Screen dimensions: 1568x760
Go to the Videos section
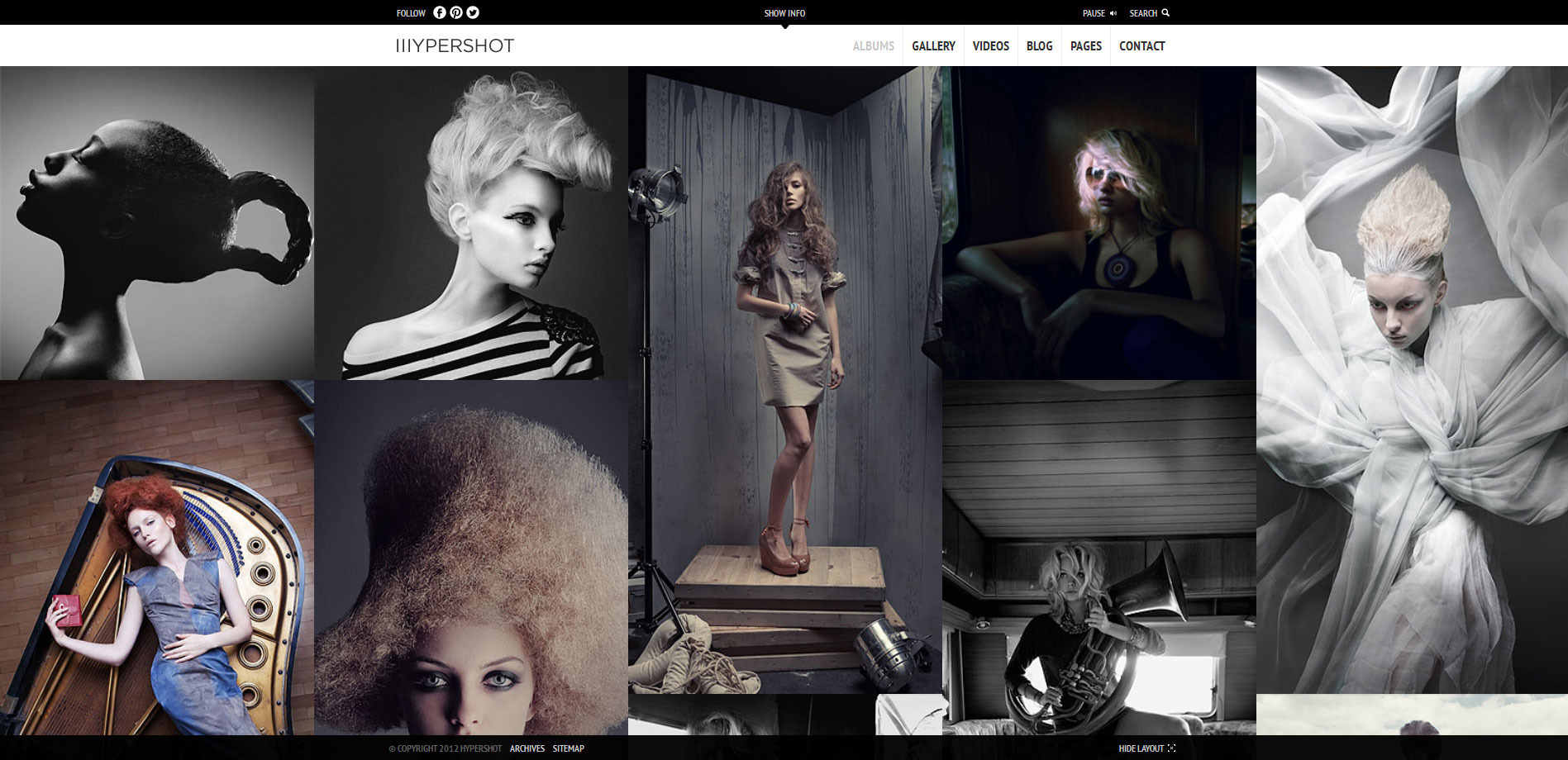[x=990, y=46]
